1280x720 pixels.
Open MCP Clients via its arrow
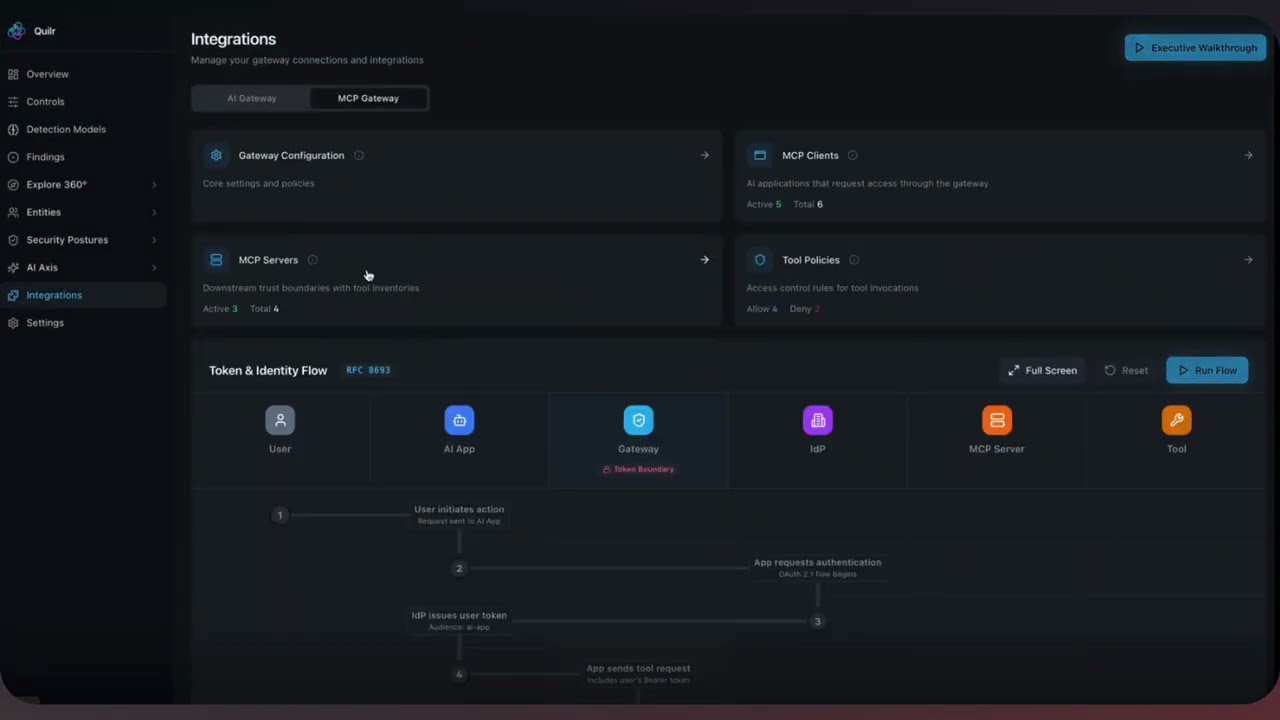point(1248,155)
